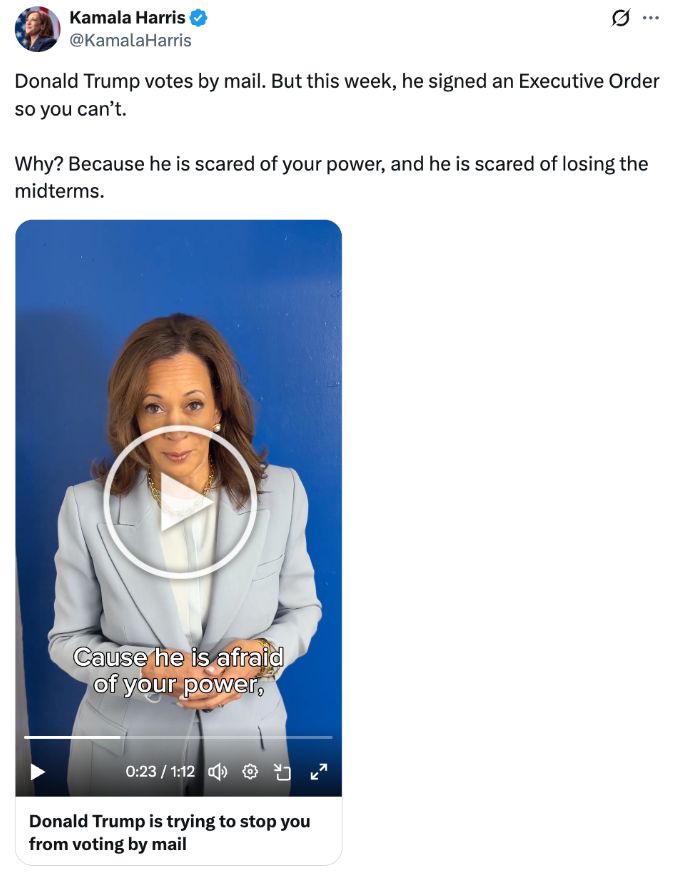Expand video to fullscreen

318,772
